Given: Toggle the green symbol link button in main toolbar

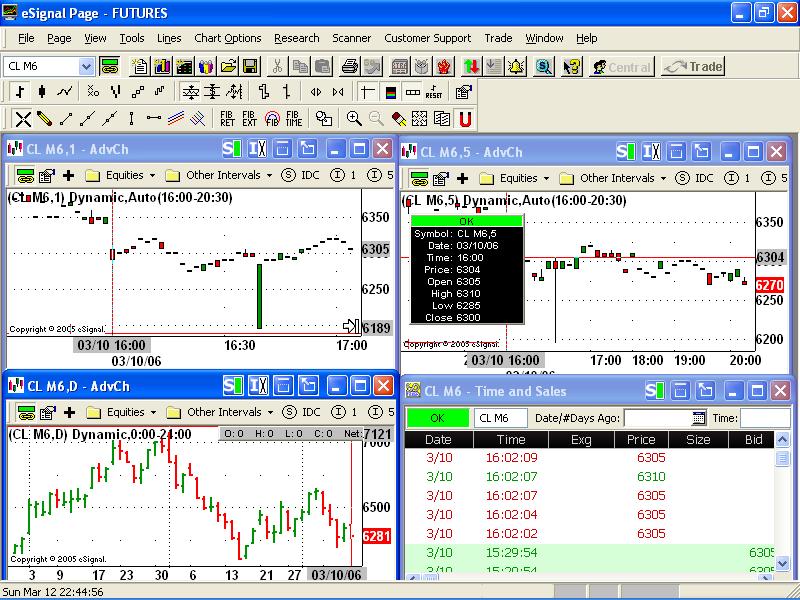Looking at the screenshot, I should point(110,66).
